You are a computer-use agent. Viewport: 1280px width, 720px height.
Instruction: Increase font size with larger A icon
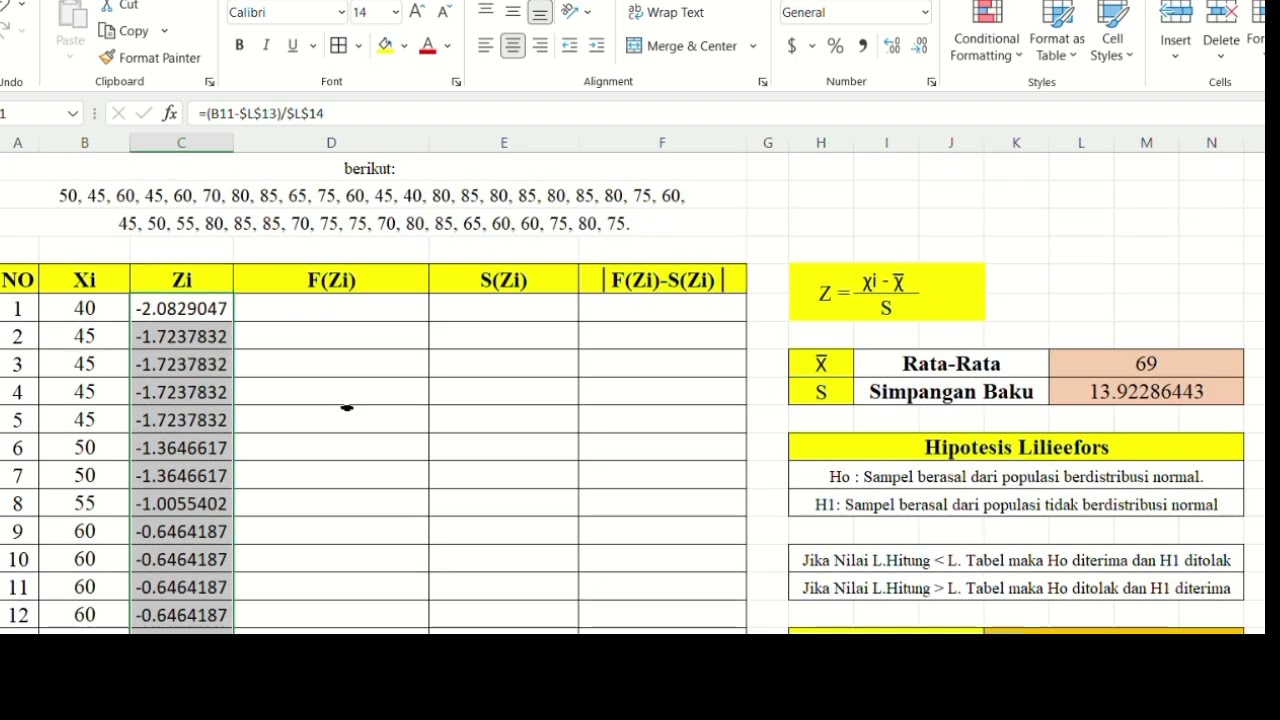tap(417, 12)
